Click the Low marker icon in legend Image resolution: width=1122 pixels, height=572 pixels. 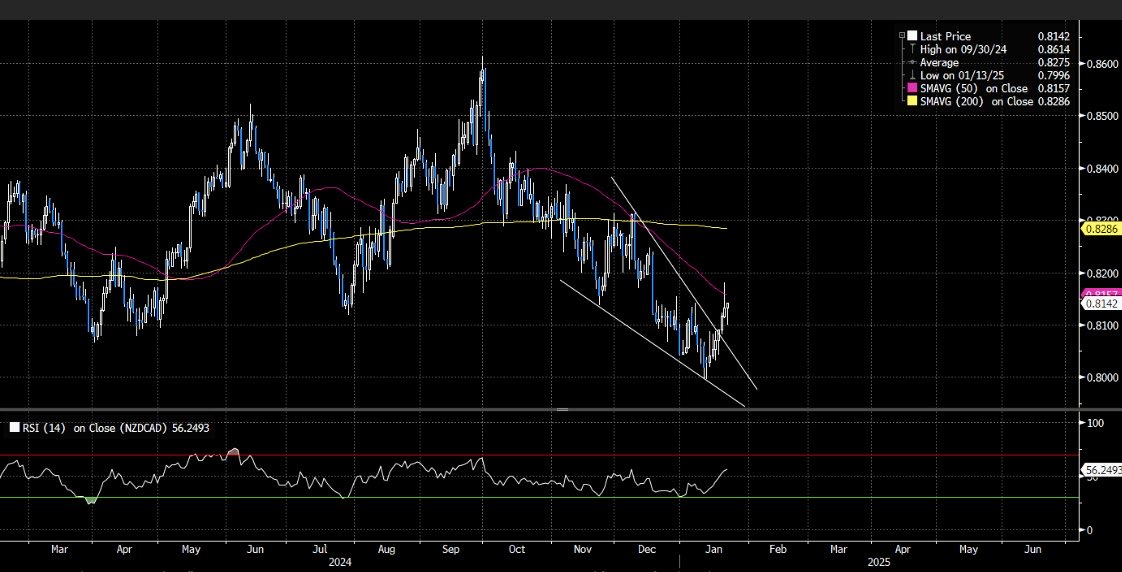click(912, 75)
